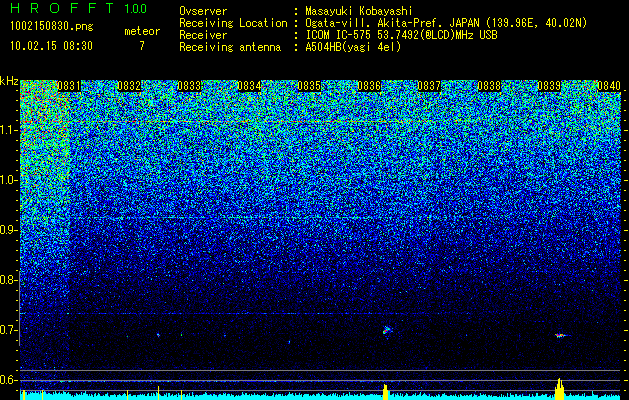Click the 0838 time marker
Screen dimensions: 629x400
coord(489,86)
